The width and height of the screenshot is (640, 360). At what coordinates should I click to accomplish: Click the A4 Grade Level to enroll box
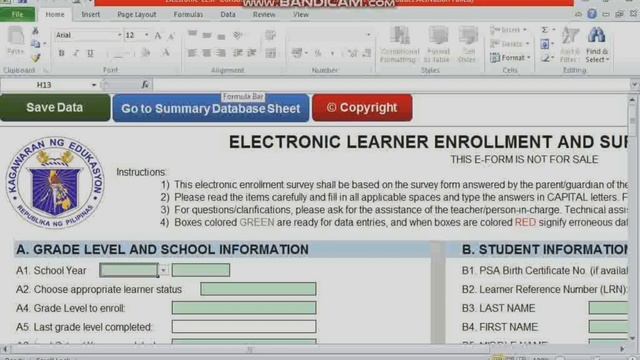click(x=244, y=308)
